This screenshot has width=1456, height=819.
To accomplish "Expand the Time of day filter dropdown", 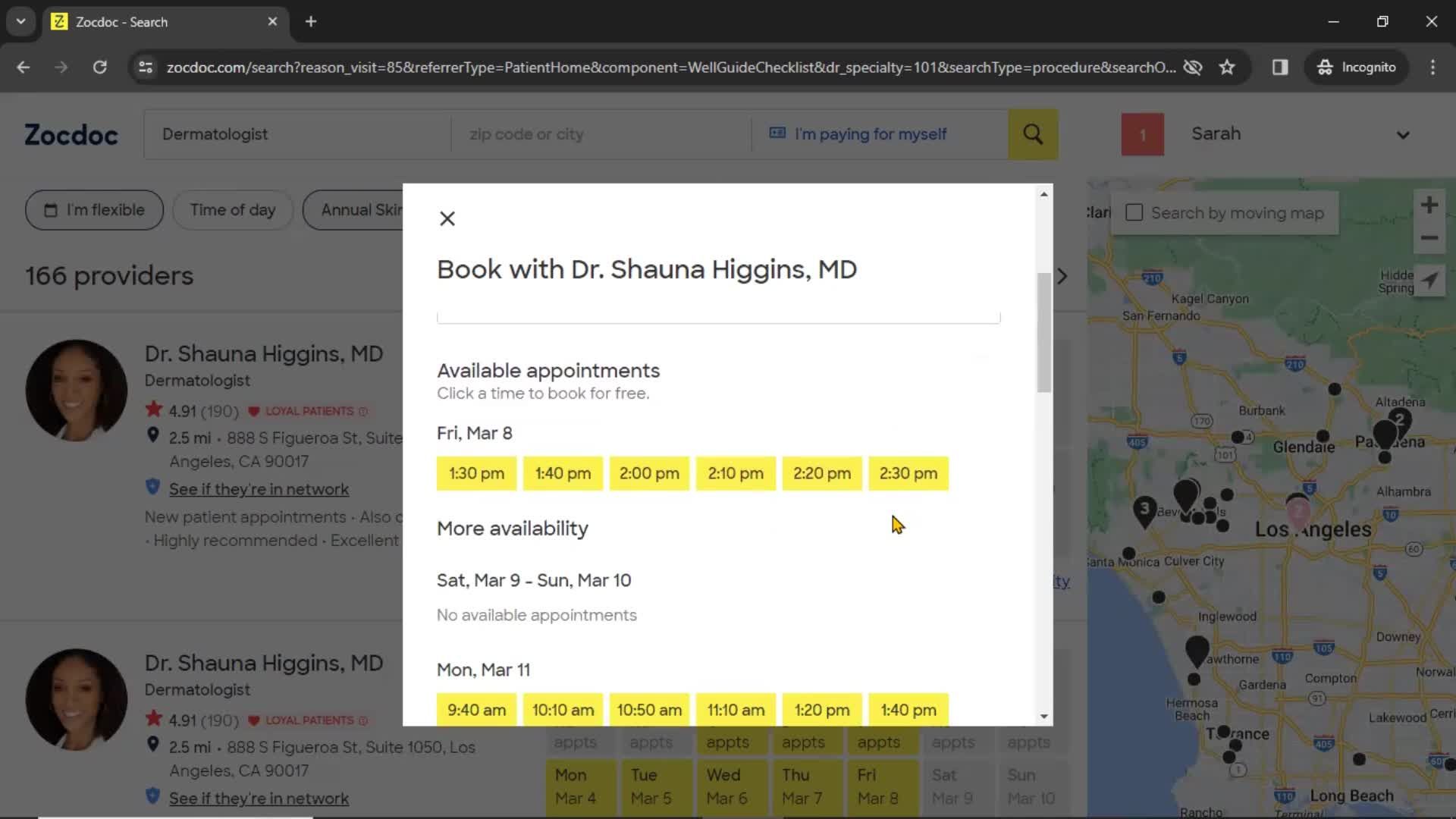I will 232,210.
